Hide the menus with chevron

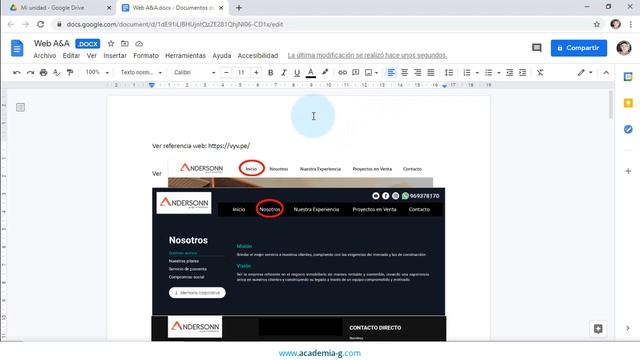(x=606, y=73)
